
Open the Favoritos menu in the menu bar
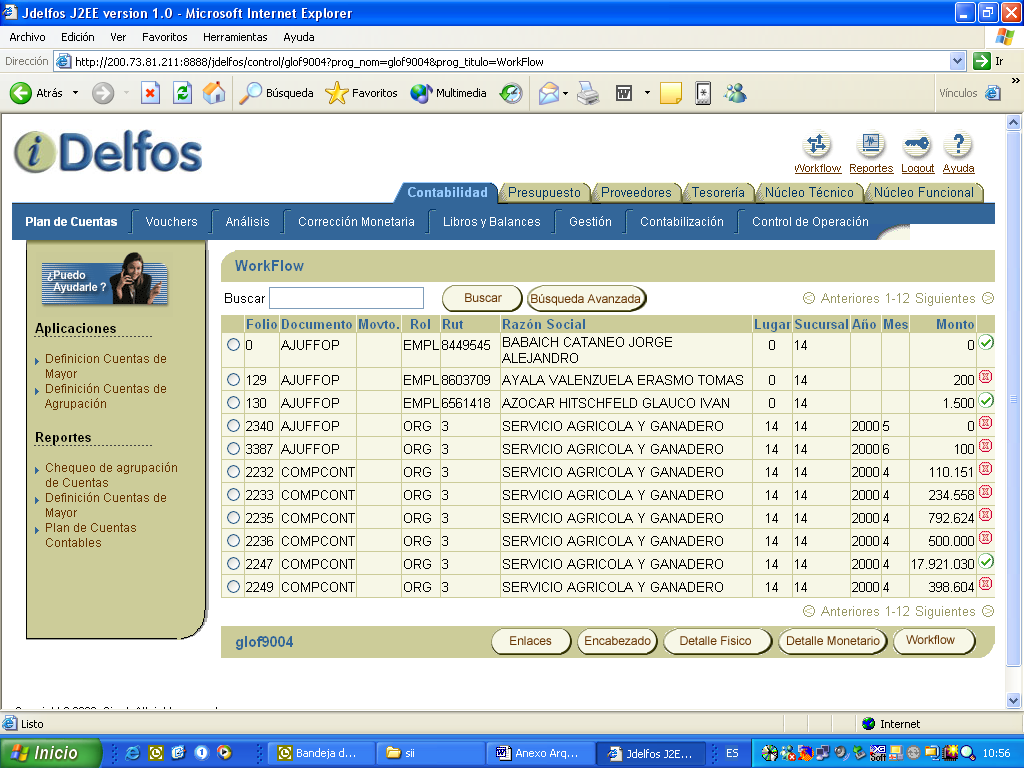(x=165, y=37)
